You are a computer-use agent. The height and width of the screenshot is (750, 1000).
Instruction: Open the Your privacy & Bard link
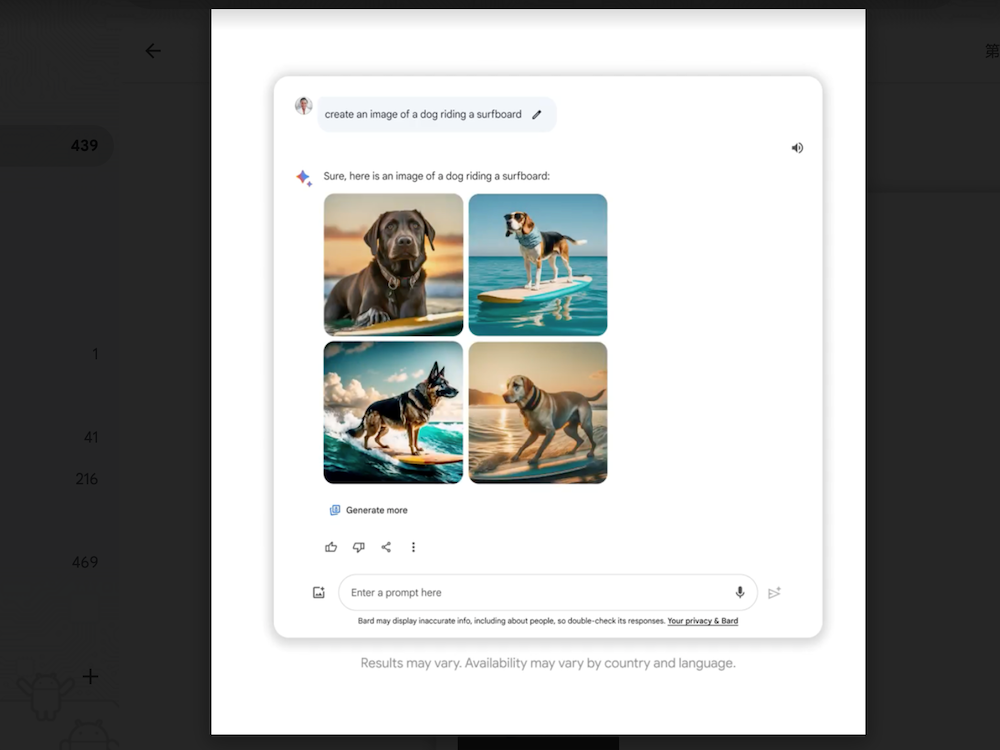(x=702, y=621)
